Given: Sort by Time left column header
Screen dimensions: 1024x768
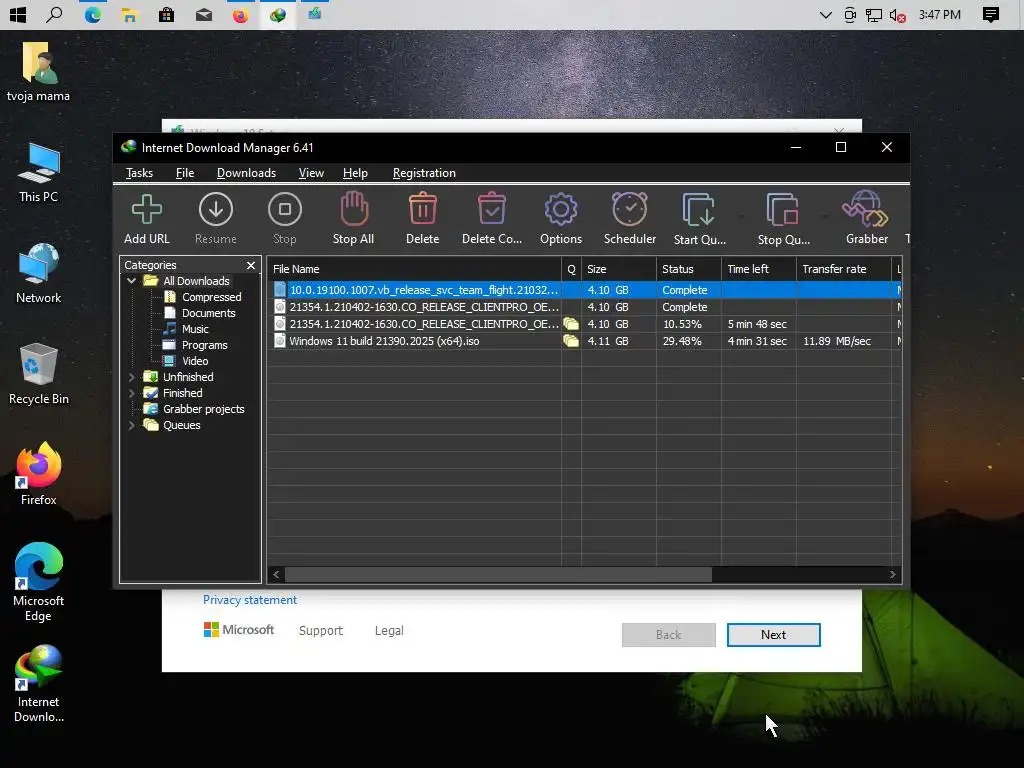Looking at the screenshot, I should click(758, 269).
